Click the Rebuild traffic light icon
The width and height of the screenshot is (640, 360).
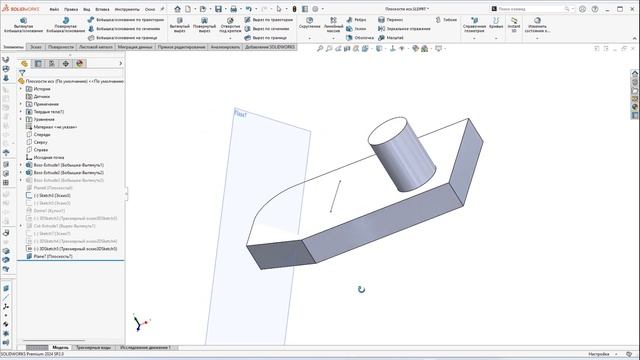[x=294, y=9]
